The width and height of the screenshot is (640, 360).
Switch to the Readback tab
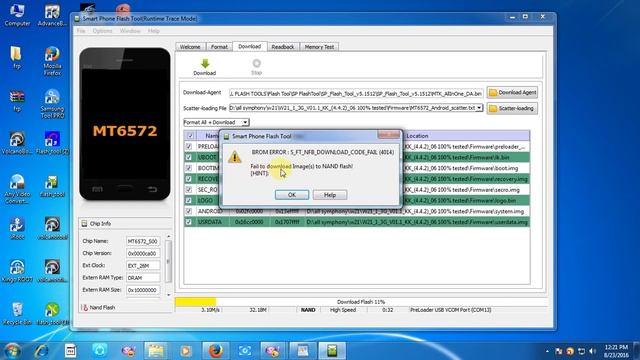pos(283,47)
